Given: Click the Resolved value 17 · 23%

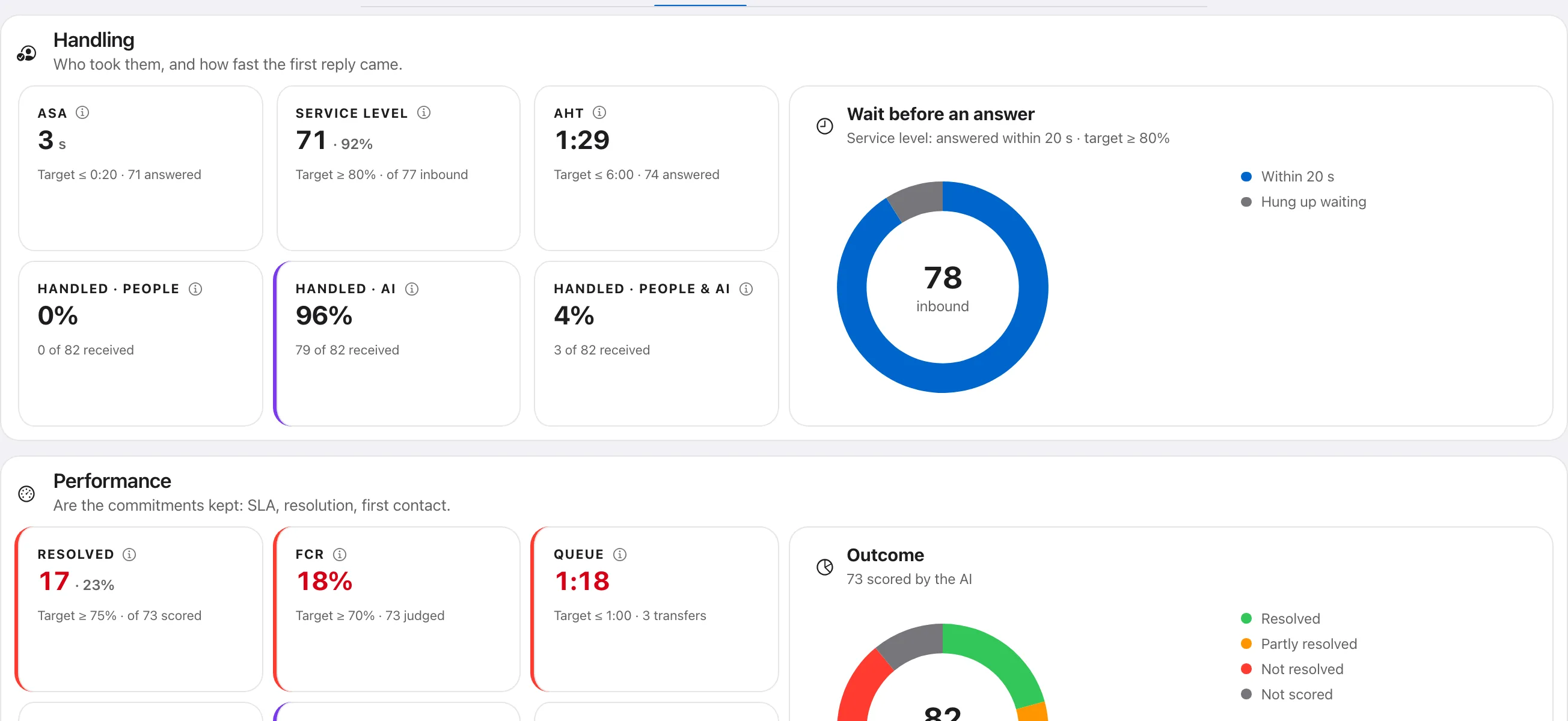Looking at the screenshot, I should [x=76, y=581].
